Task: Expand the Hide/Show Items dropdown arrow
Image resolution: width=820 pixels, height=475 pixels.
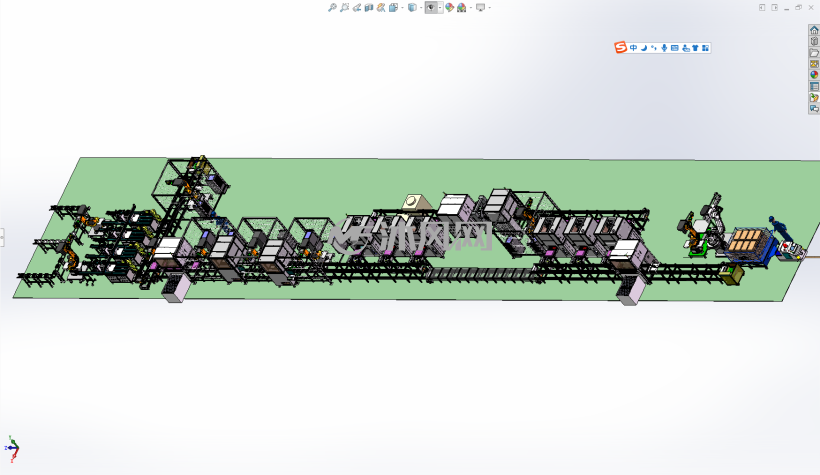Action: 440,7
